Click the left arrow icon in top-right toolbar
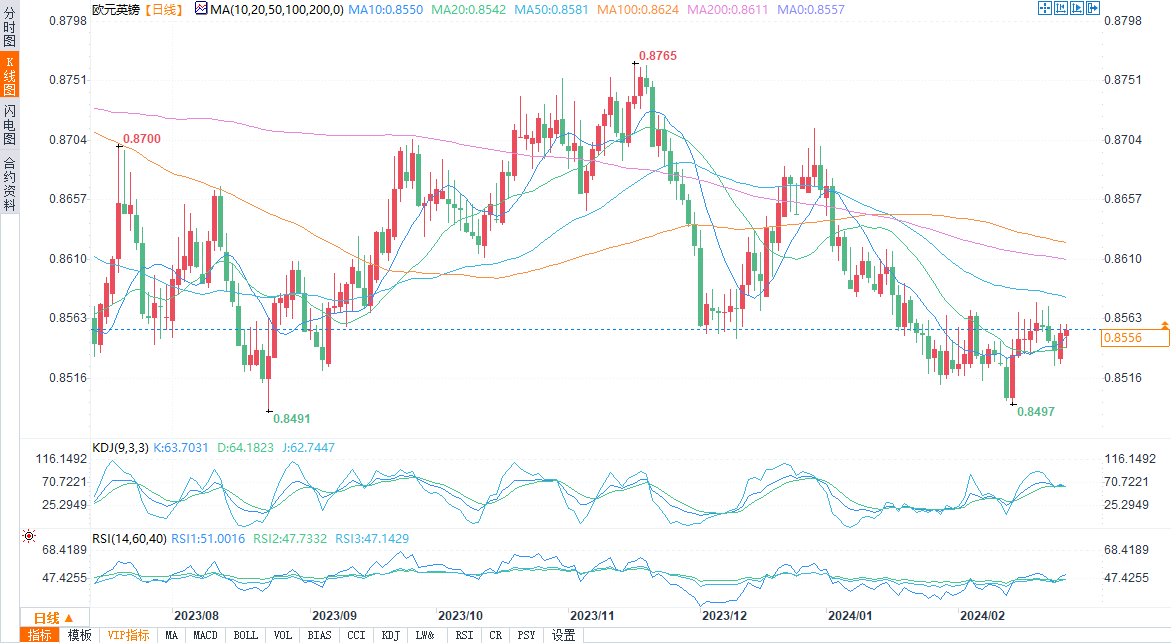The image size is (1171, 643). click(1060, 8)
